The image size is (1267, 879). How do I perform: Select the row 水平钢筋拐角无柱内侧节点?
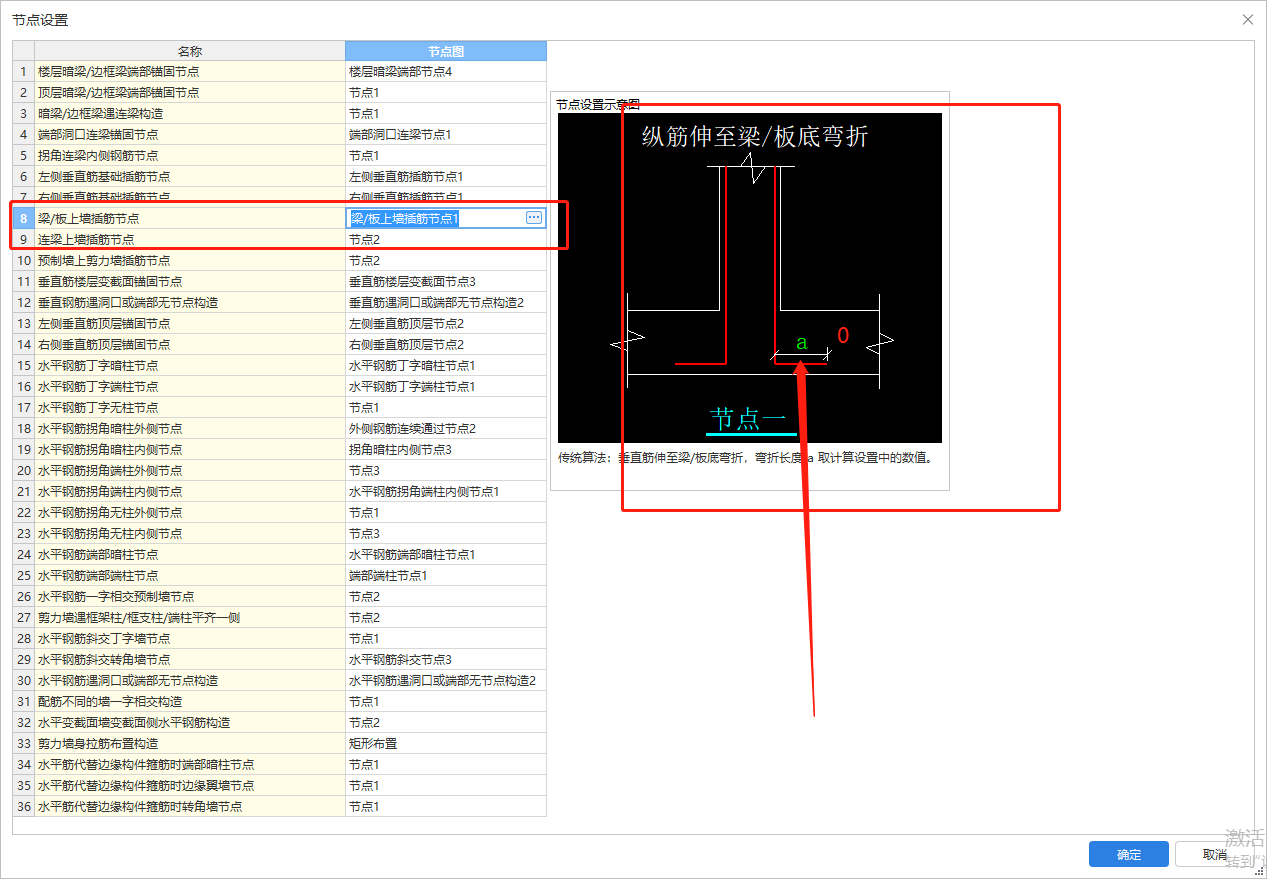[x=280, y=533]
